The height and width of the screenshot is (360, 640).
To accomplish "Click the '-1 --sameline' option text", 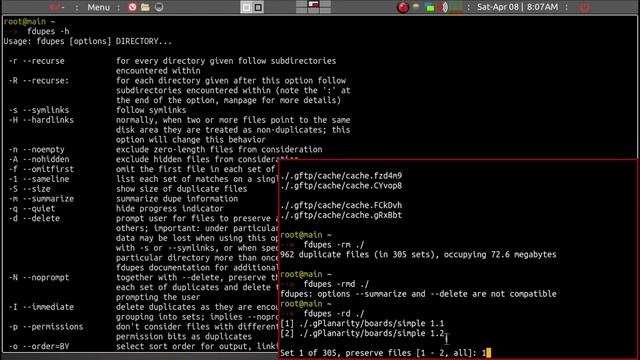I will pyautogui.click(x=39, y=179).
